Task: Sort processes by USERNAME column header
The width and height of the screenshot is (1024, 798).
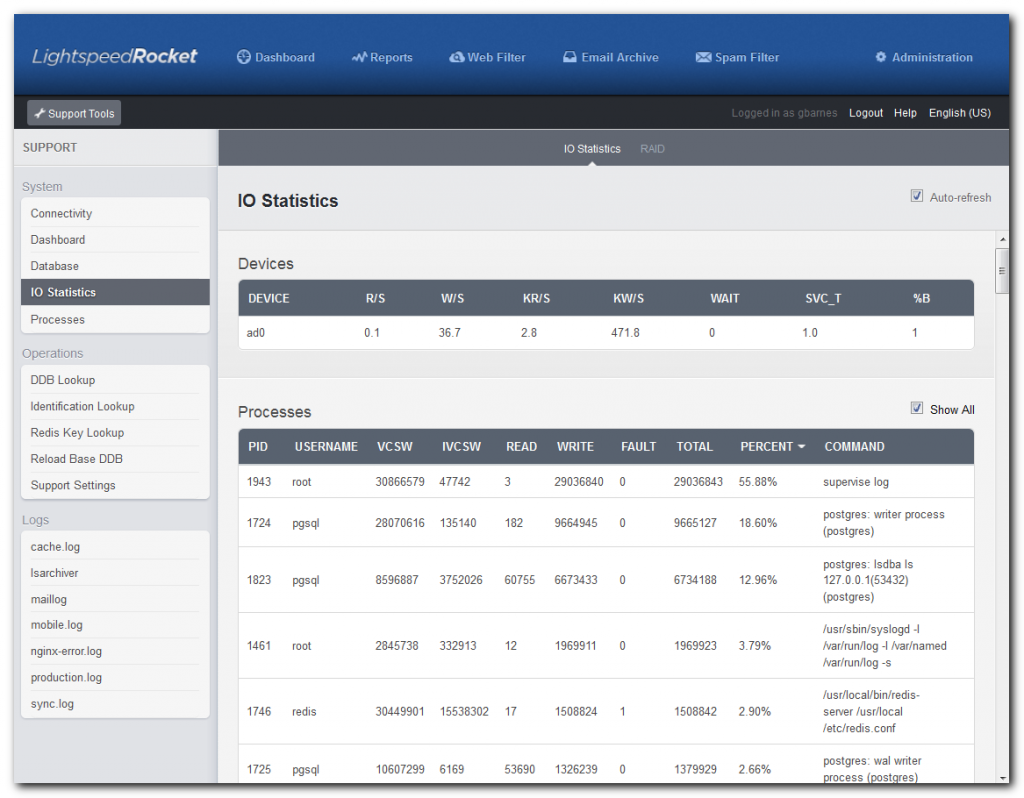Action: pyautogui.click(x=326, y=447)
